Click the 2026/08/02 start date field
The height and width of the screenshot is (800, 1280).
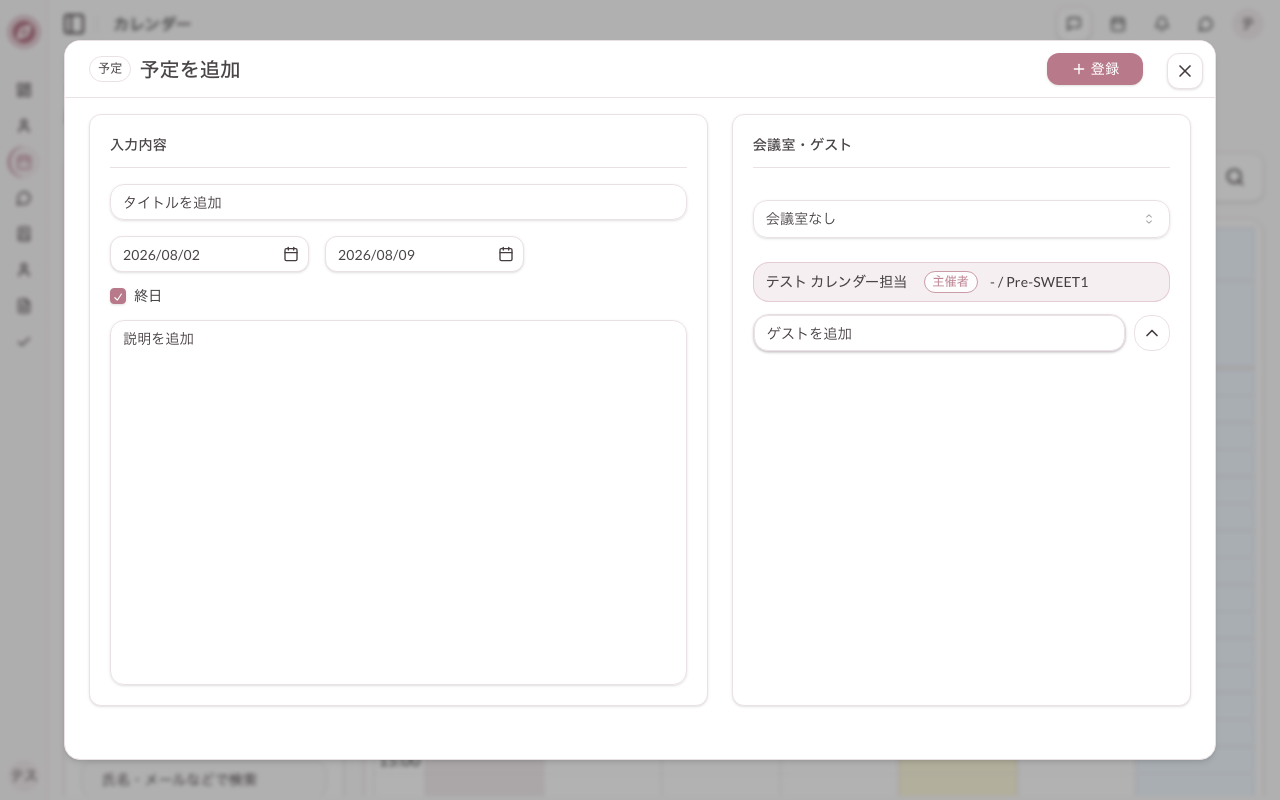click(209, 254)
